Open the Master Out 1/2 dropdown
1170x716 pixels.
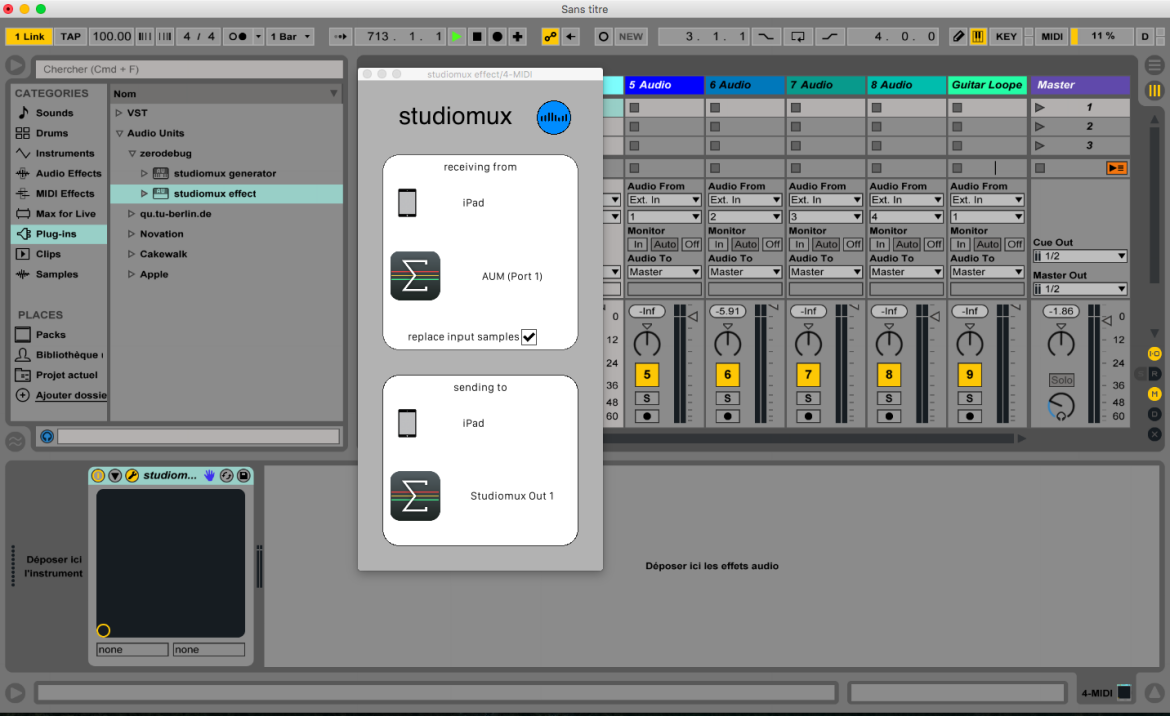(1080, 289)
